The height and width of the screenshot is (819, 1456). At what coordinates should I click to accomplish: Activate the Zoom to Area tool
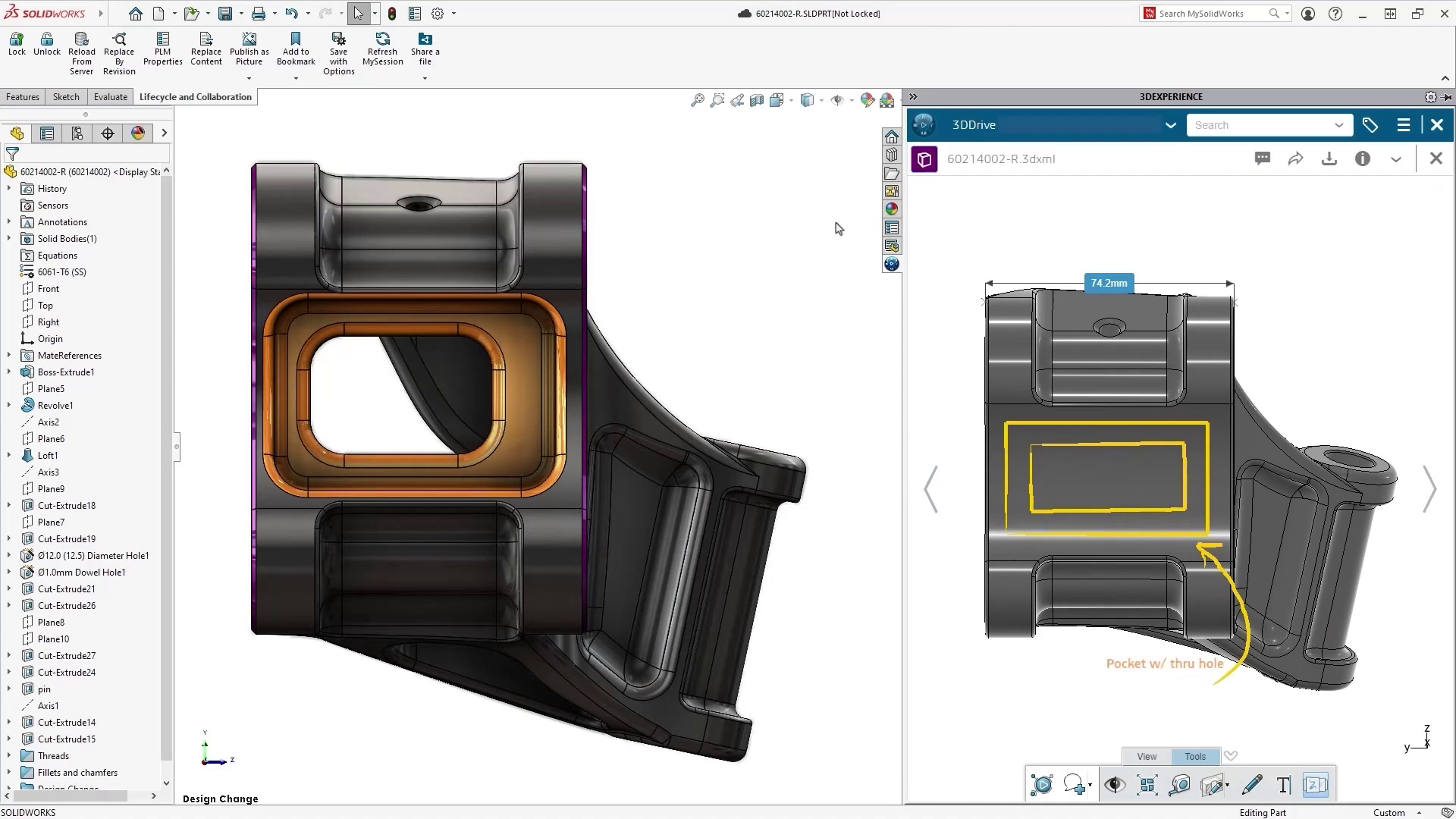tap(717, 99)
